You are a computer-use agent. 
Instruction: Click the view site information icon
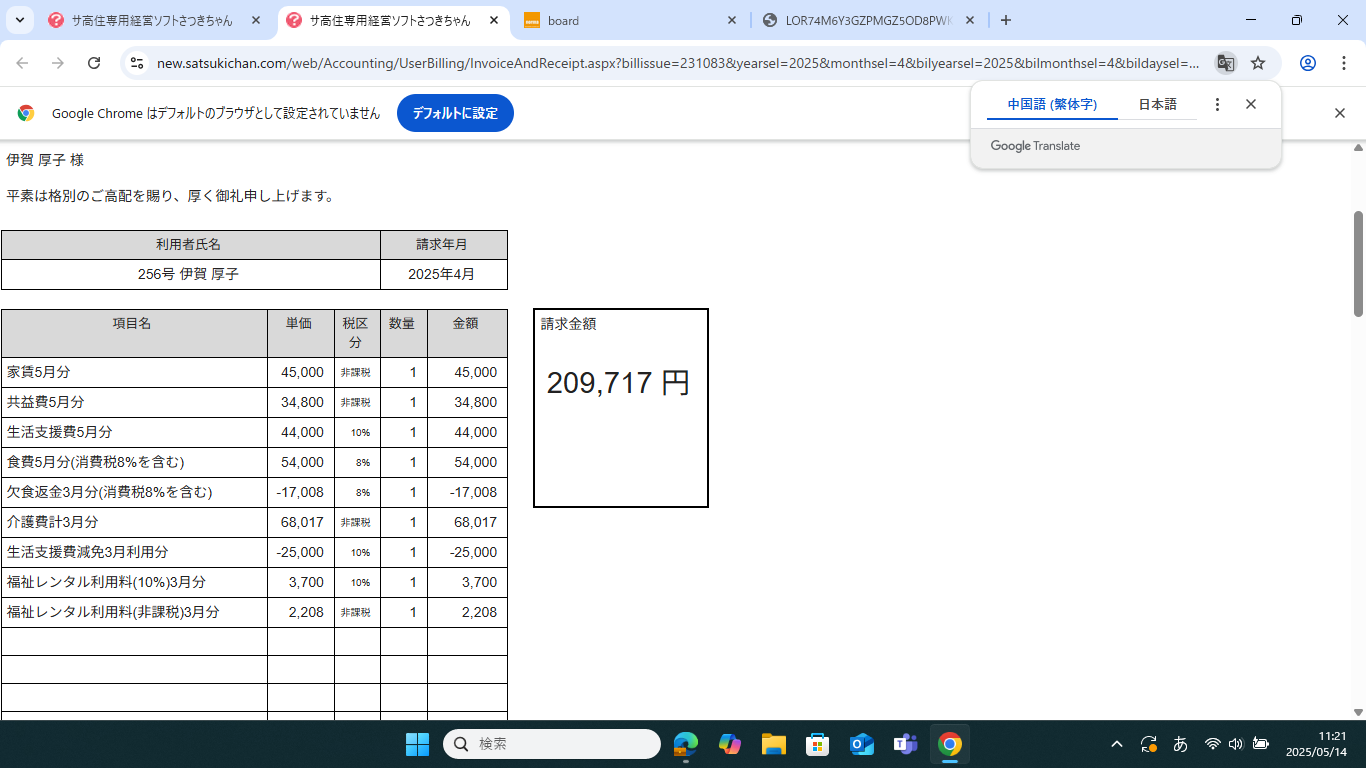[138, 63]
